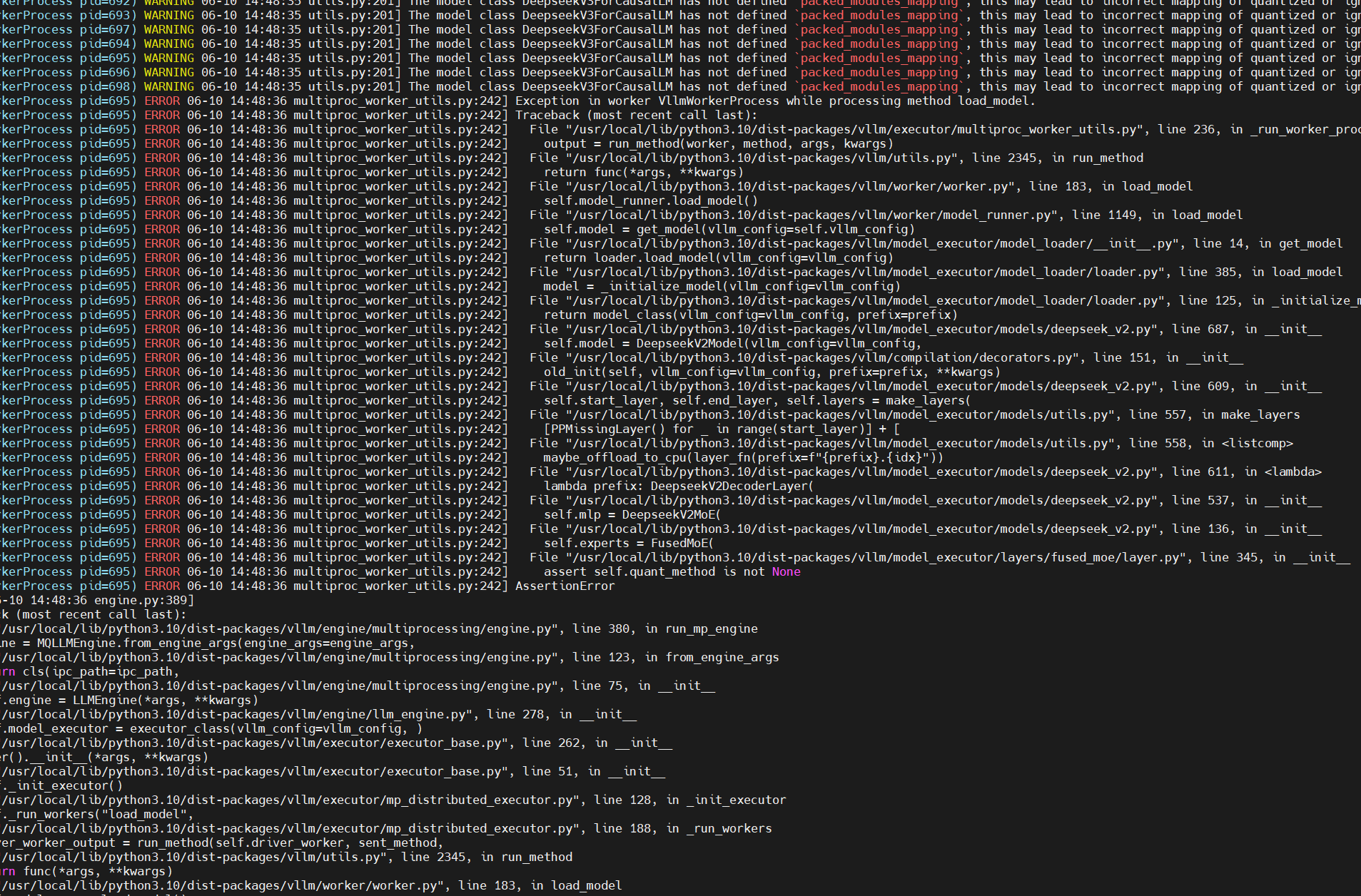Click 'line 1149, in load_model' text
Screen dimensions: 1361x896
point(1157,215)
